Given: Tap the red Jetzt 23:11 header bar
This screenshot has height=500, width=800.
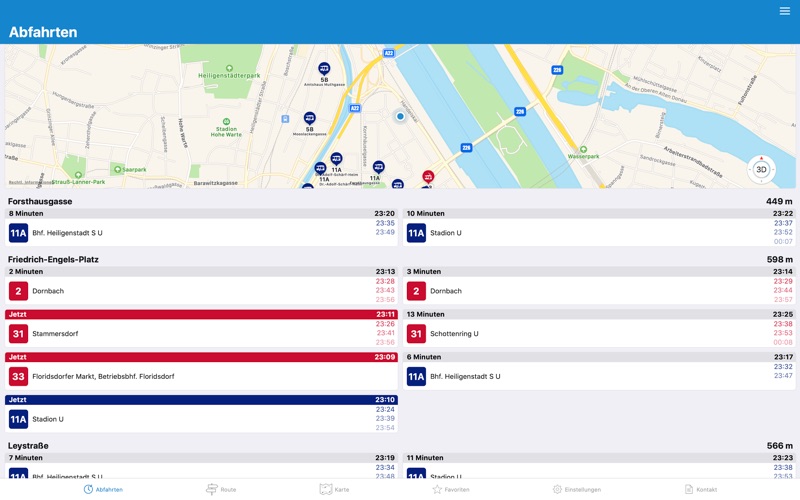Looking at the screenshot, I should [201, 314].
